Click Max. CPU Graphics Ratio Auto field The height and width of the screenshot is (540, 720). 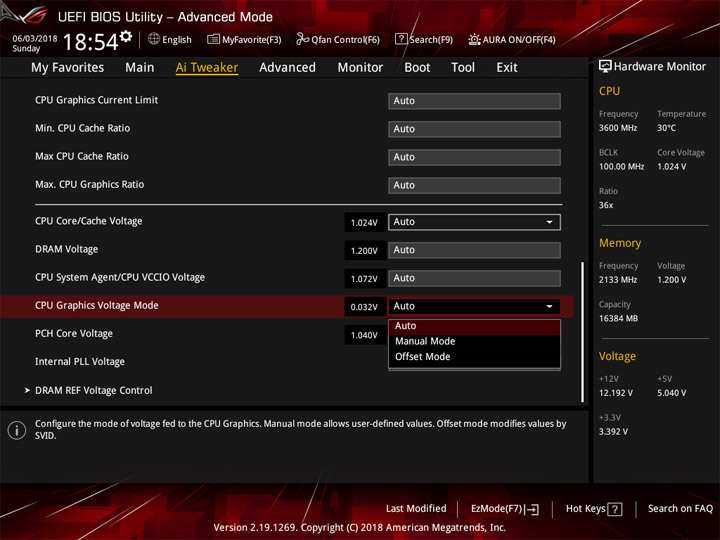[474, 185]
